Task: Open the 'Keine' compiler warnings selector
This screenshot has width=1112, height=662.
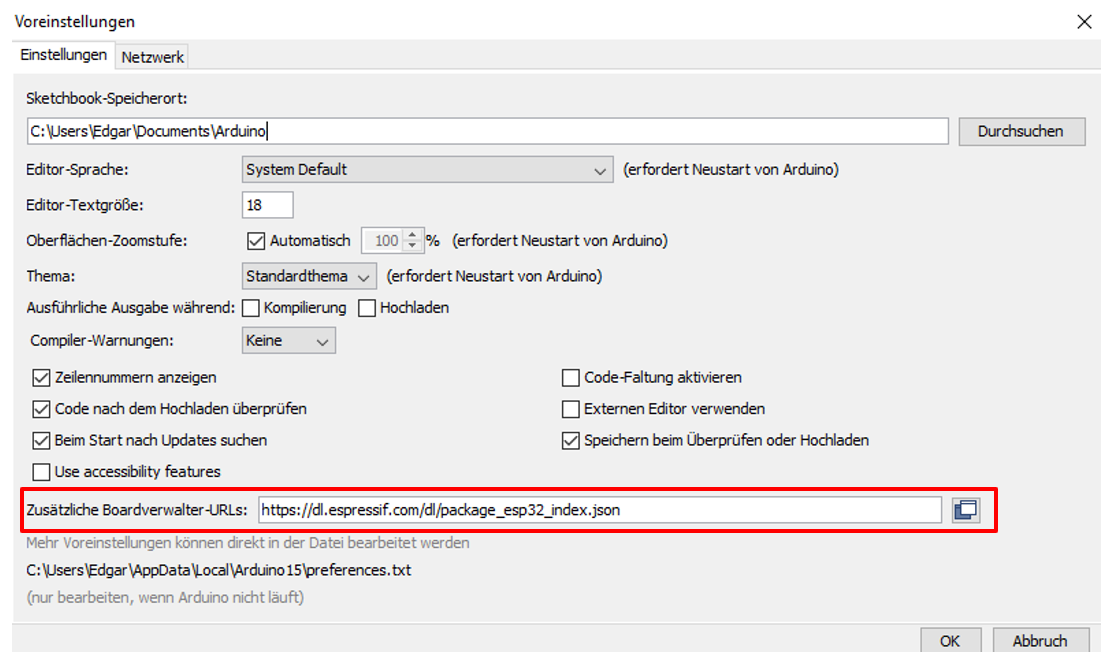Action: click(285, 340)
